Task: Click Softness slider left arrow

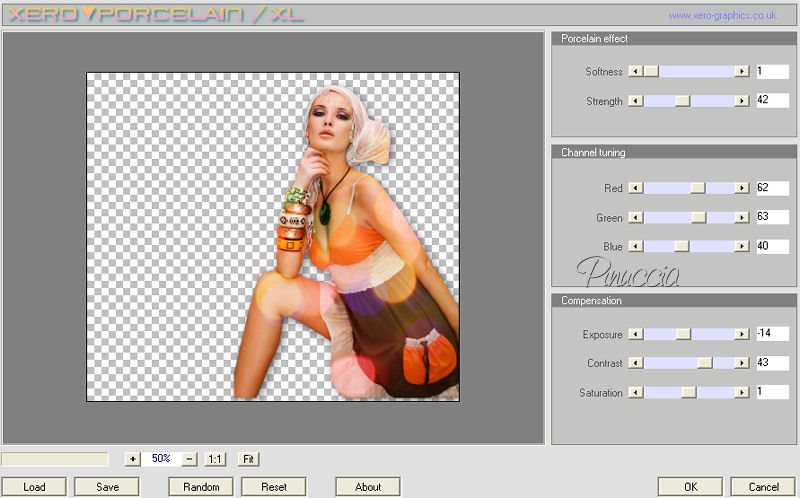Action: coord(634,72)
